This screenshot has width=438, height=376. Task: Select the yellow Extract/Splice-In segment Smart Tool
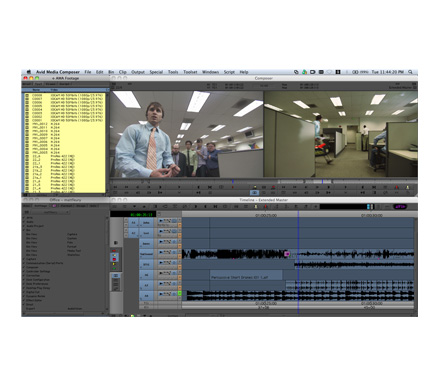point(114,255)
